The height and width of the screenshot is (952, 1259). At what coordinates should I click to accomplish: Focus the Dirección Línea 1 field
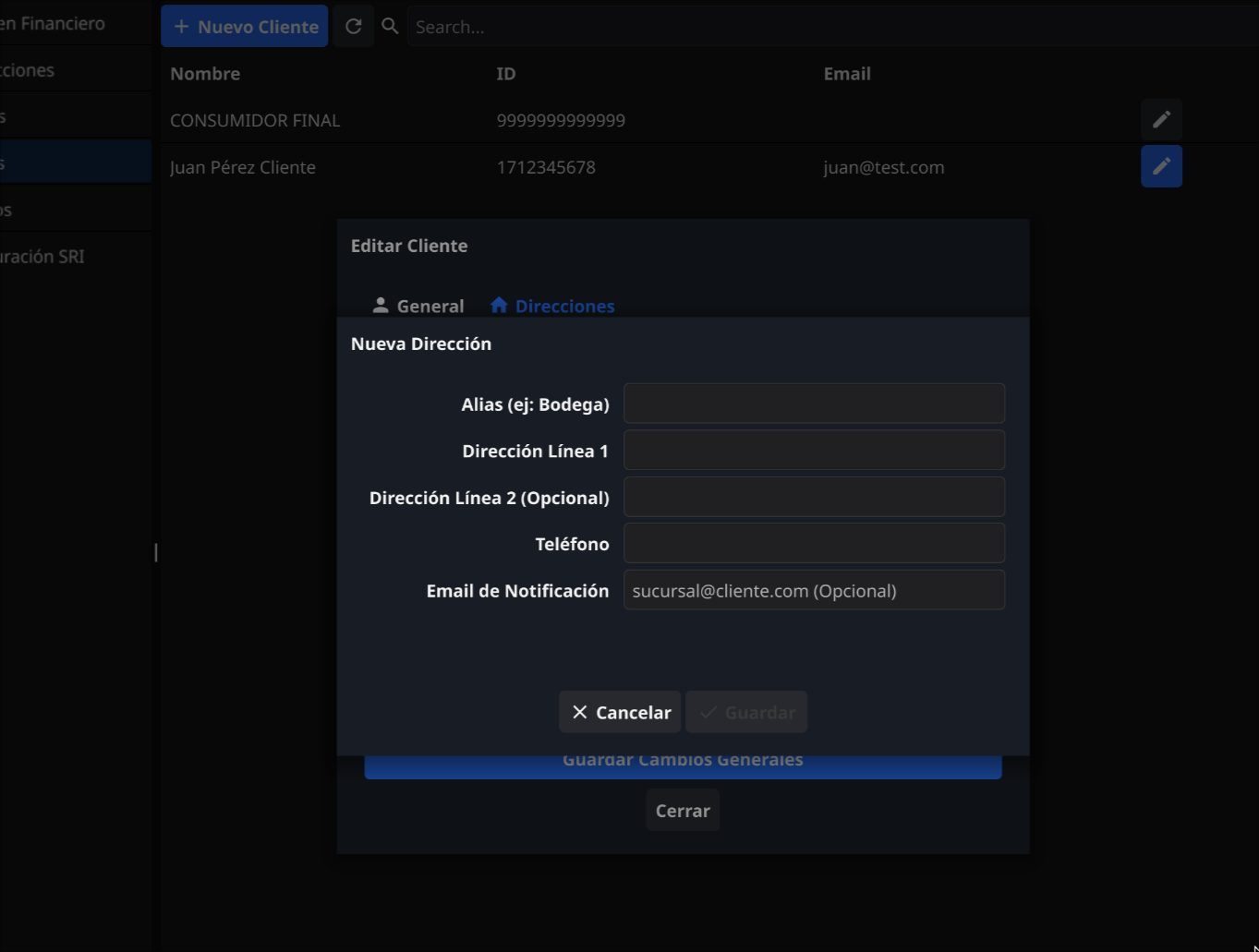(814, 451)
